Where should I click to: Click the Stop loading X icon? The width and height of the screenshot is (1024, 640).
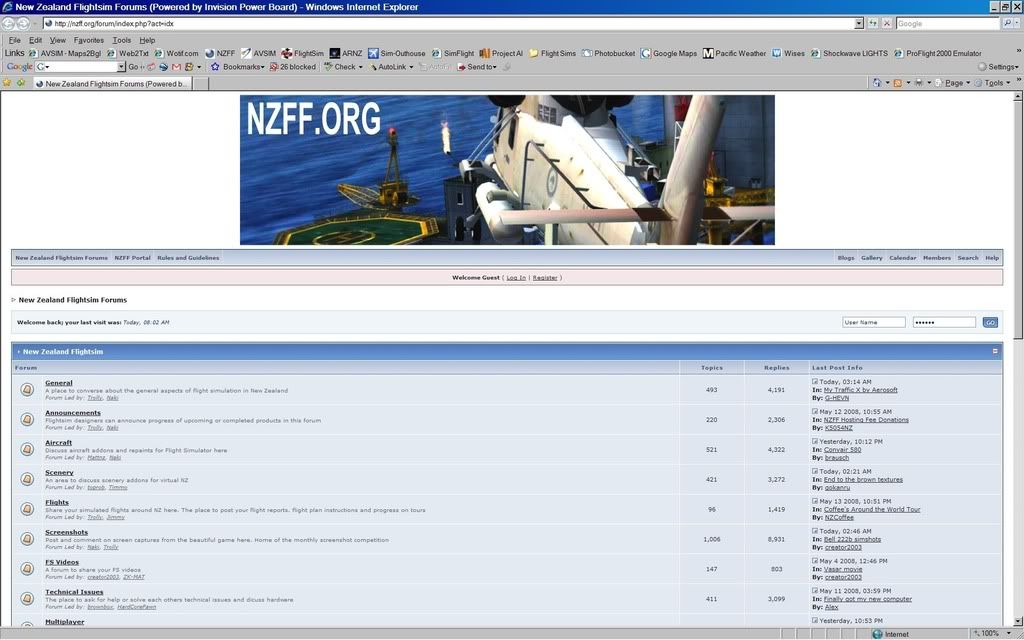click(x=886, y=23)
